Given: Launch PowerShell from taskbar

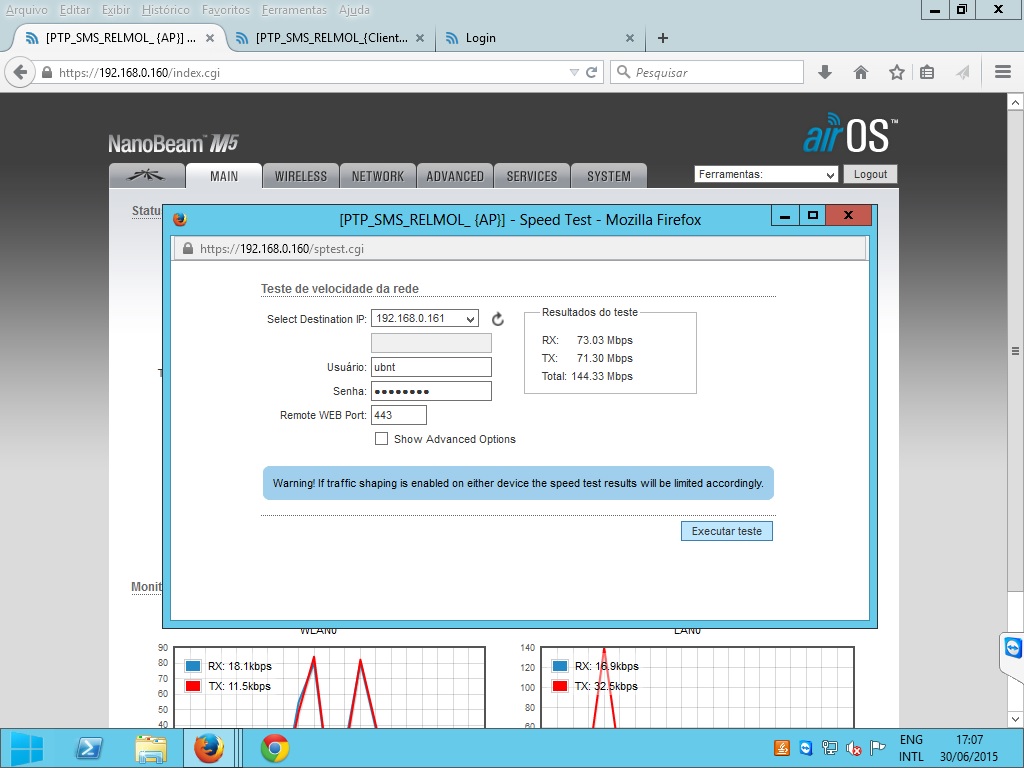Looking at the screenshot, I should 89,748.
